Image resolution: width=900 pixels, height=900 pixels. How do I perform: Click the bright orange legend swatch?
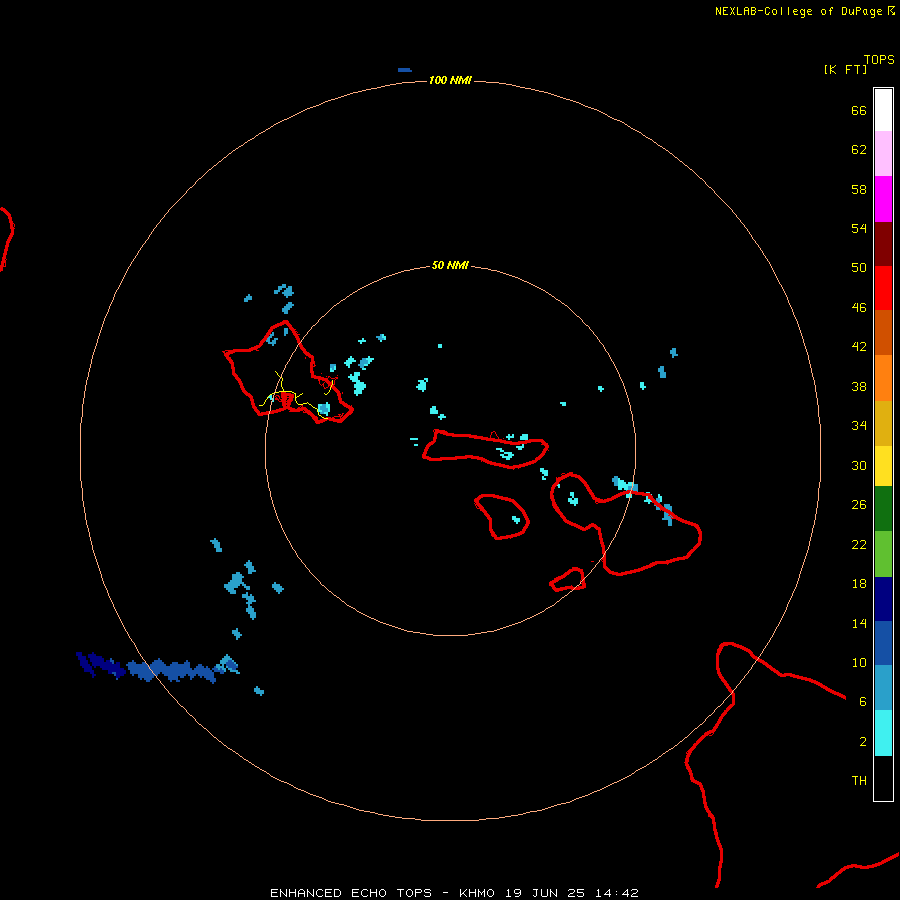coord(883,378)
